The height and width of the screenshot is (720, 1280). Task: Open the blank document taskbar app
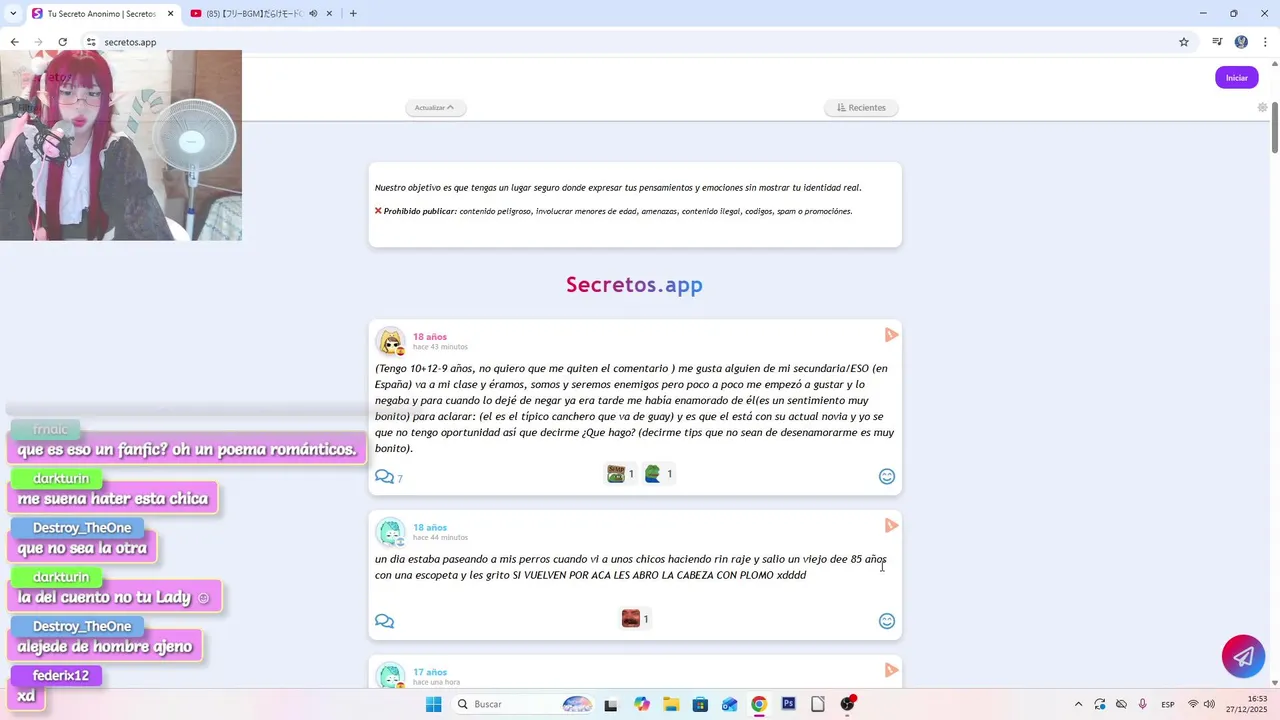point(818,704)
